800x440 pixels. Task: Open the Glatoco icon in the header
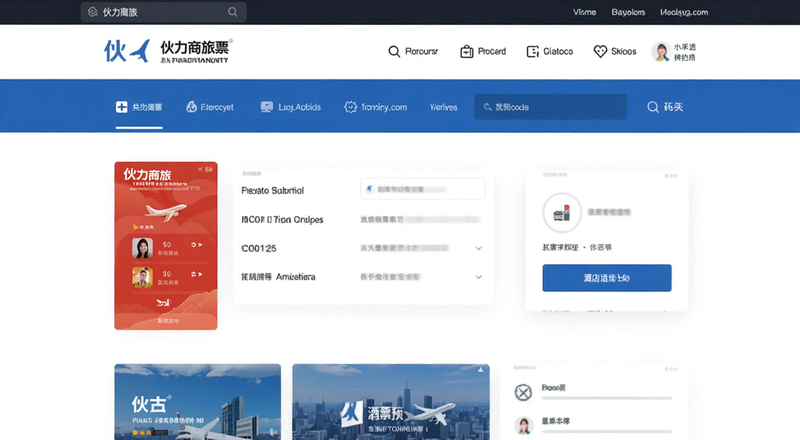pyautogui.click(x=533, y=52)
